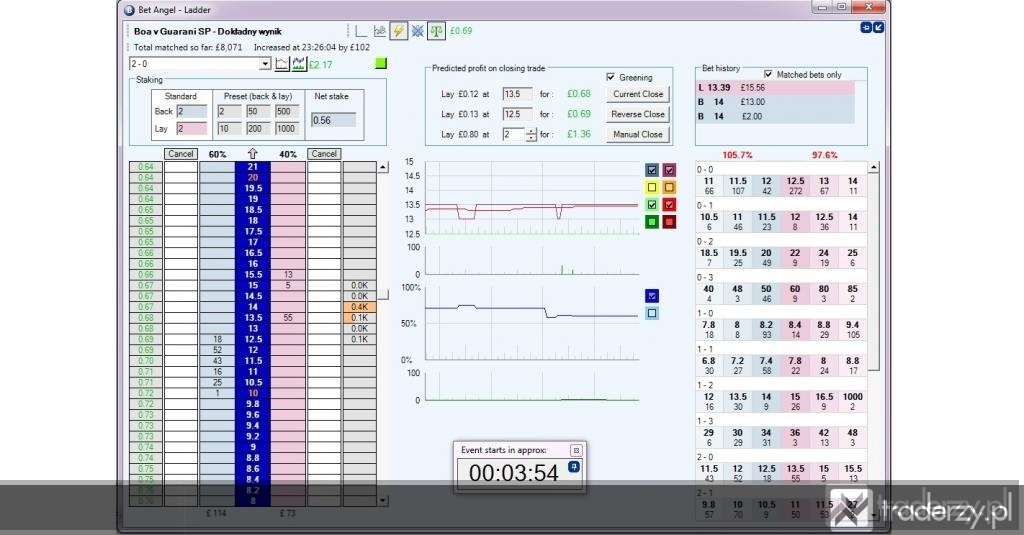The width and height of the screenshot is (1024, 535).
Task: Select the preset lay stake 1000
Action: [287, 129]
